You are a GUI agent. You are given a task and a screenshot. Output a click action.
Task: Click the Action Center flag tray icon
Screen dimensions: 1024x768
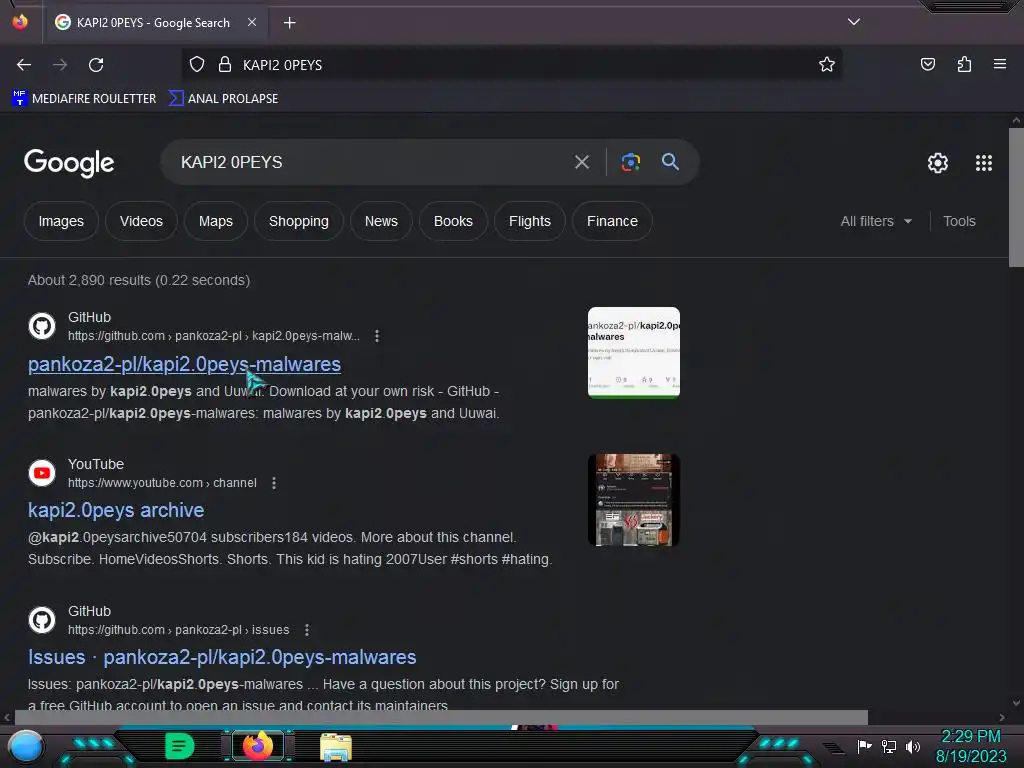[x=864, y=746]
